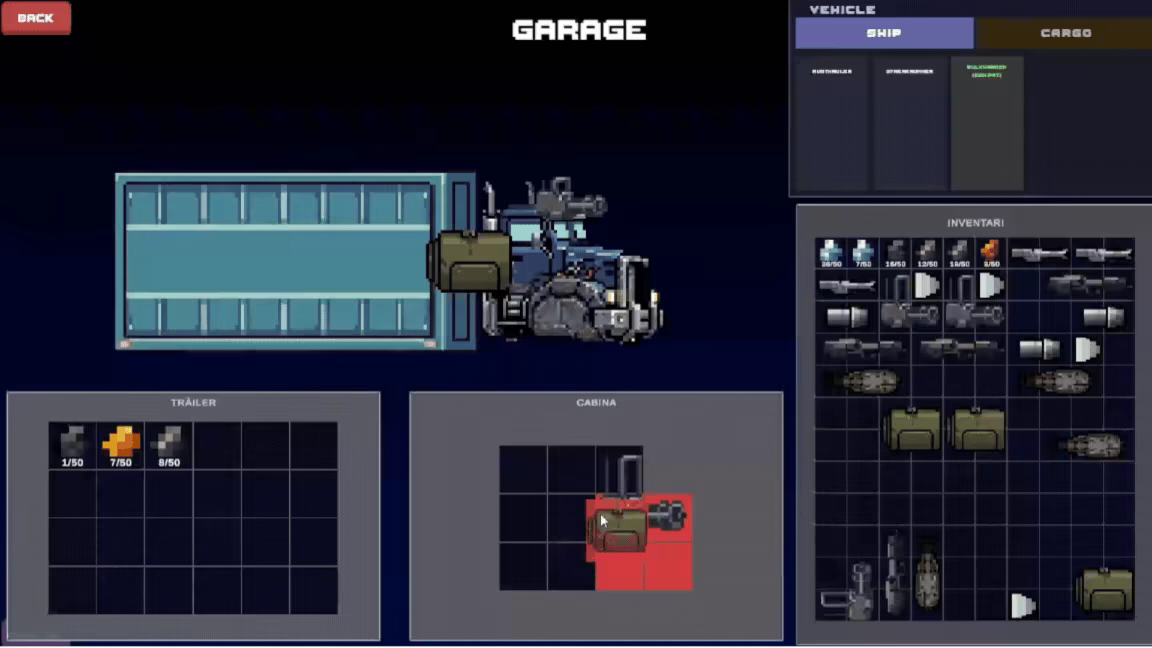Select the inventory ore stack labelled 12/50
Screen dimensions: 1152x648
coord(927,253)
